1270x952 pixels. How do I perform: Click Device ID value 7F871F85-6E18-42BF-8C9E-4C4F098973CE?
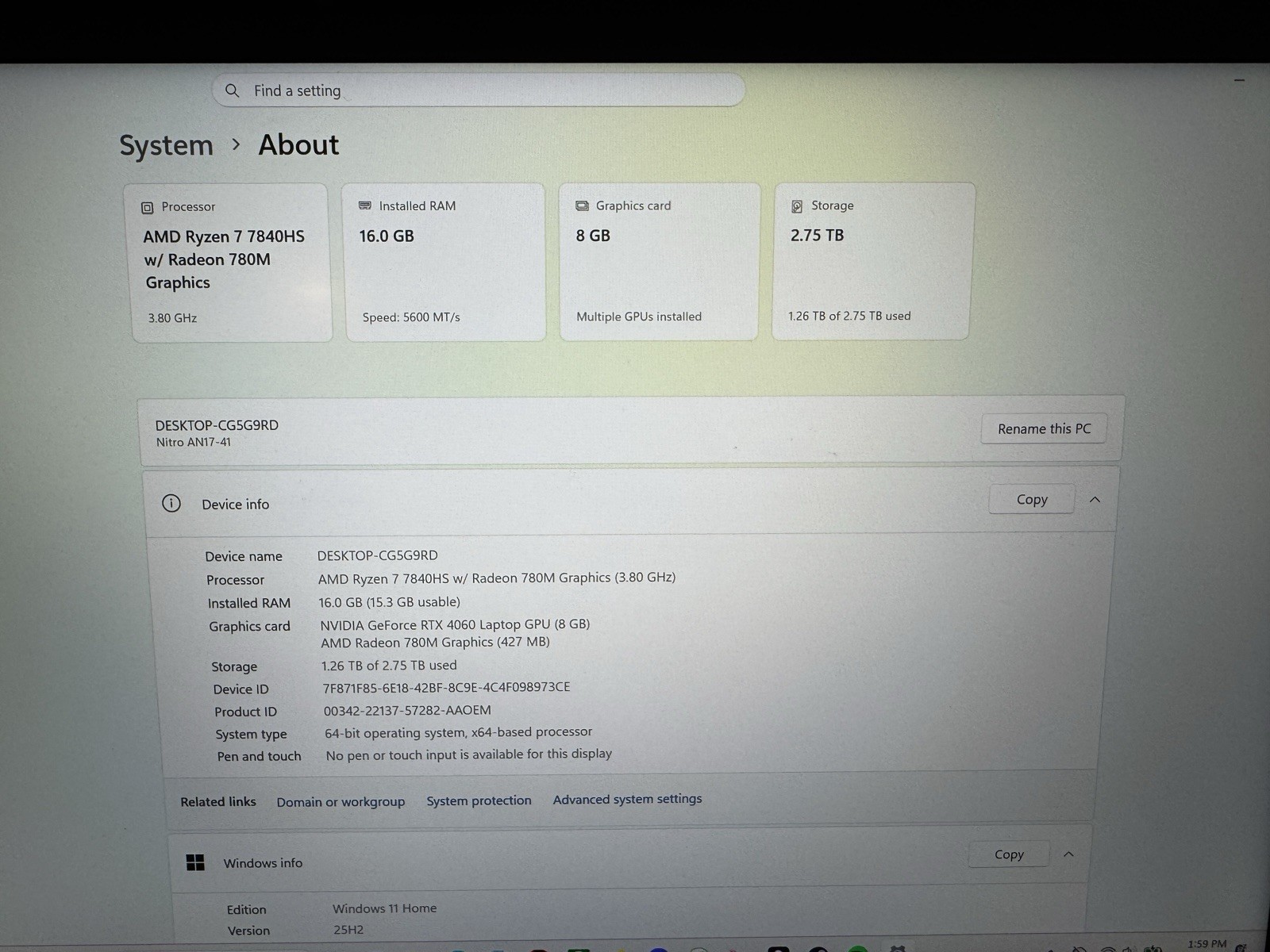446,687
